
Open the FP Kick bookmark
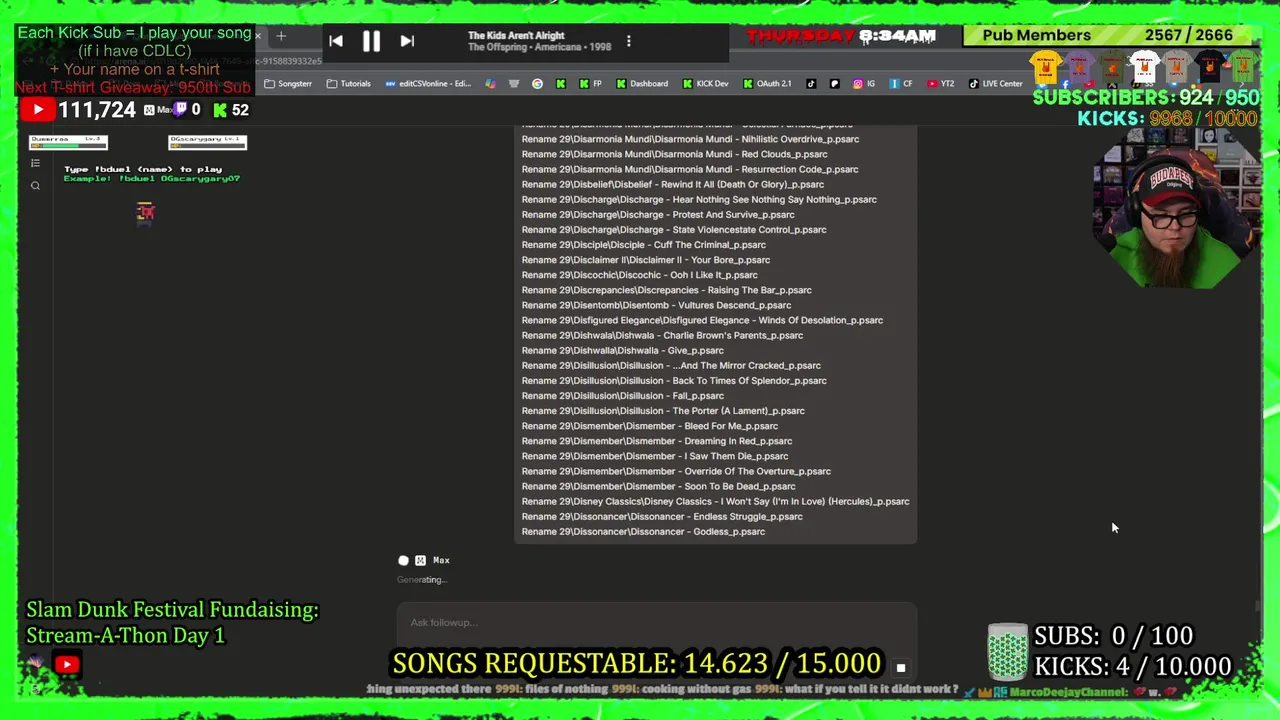pyautogui.click(x=590, y=84)
